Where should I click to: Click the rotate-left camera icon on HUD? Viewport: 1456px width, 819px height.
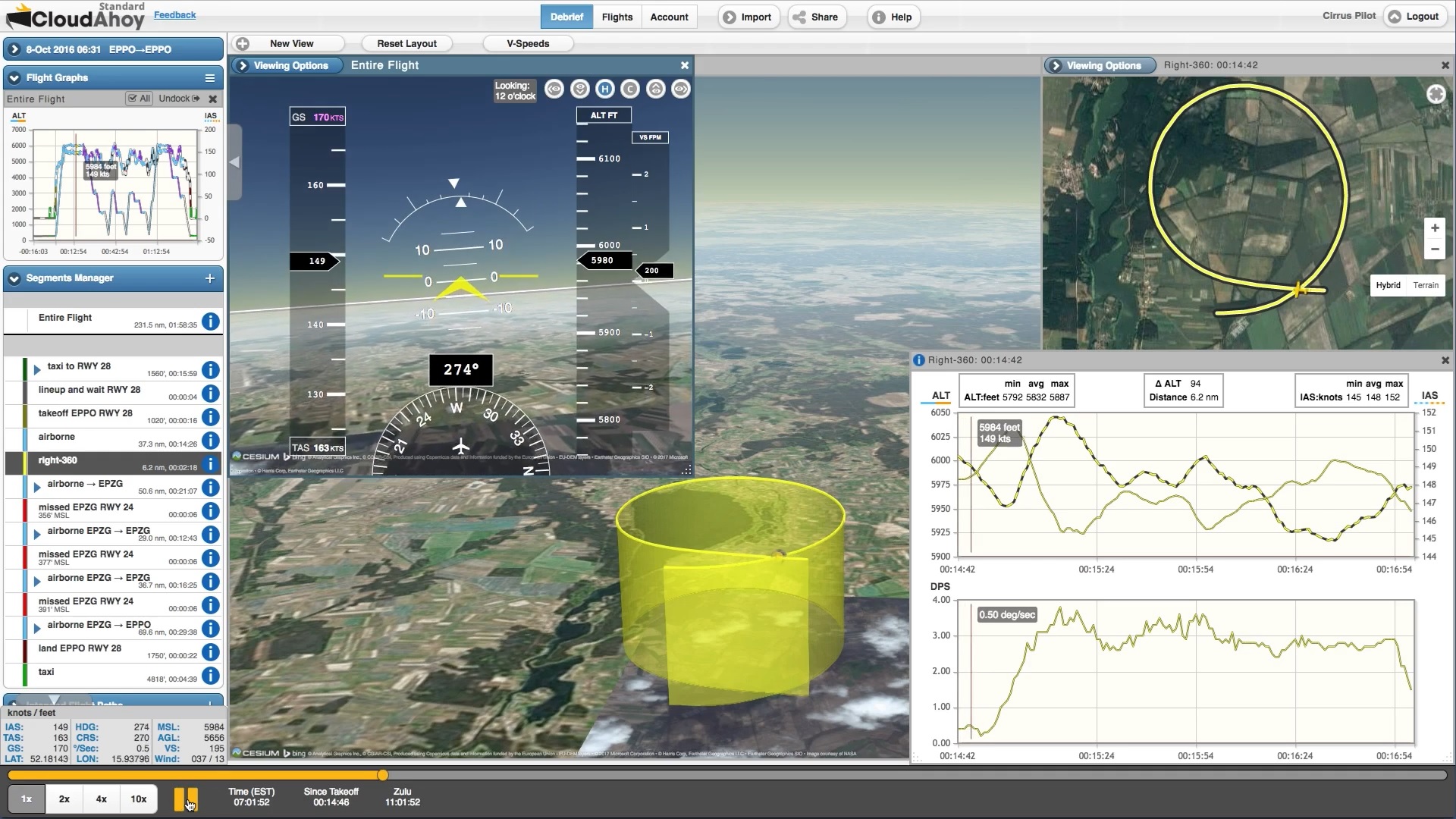pos(554,89)
